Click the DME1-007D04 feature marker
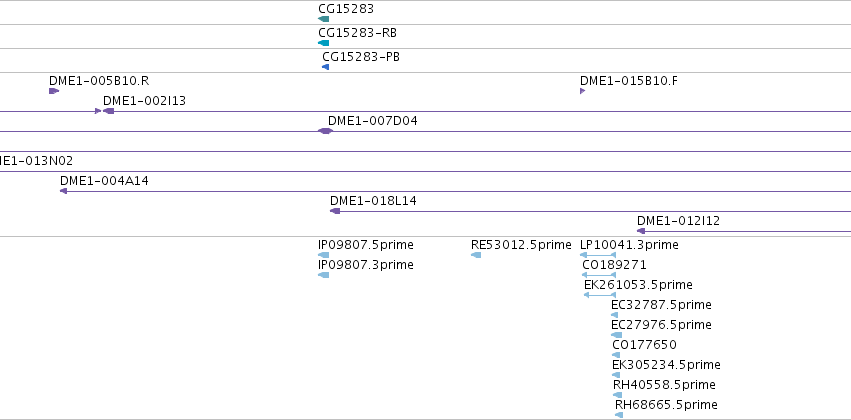 click(325, 131)
